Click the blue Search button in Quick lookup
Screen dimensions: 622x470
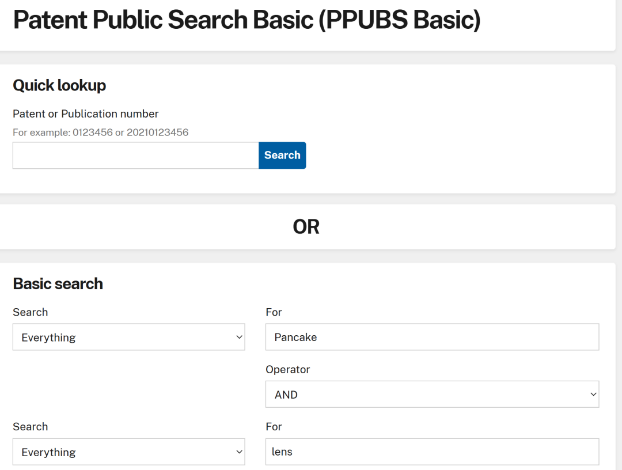pos(282,155)
